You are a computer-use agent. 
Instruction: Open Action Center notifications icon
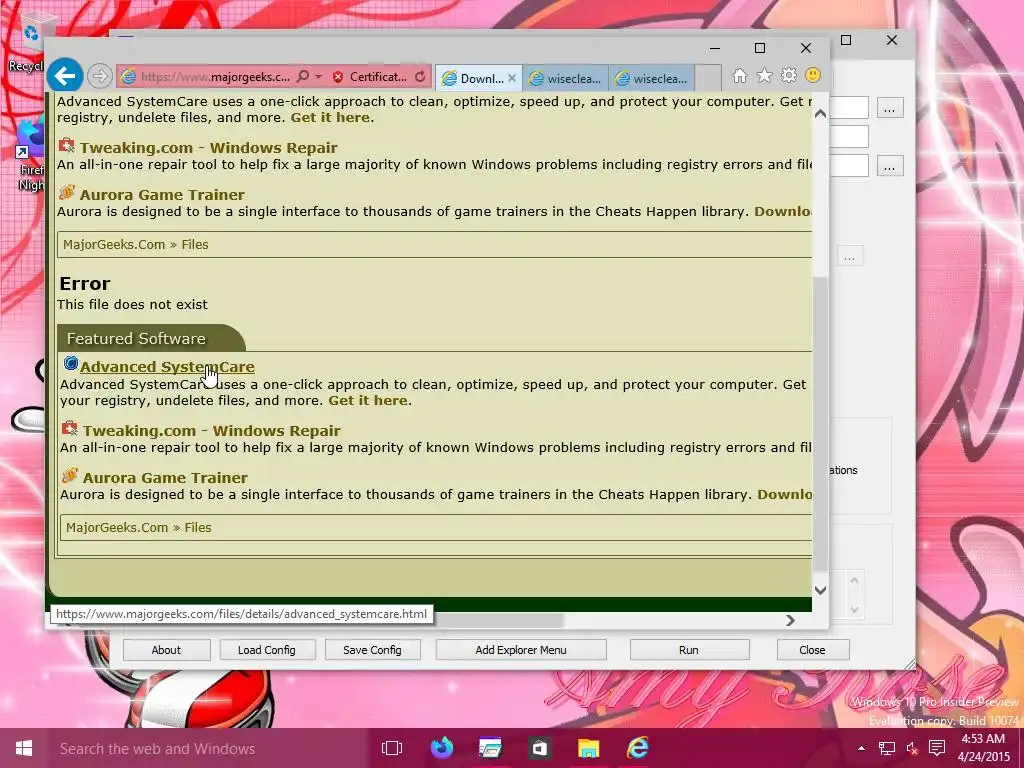pyautogui.click(x=937, y=748)
